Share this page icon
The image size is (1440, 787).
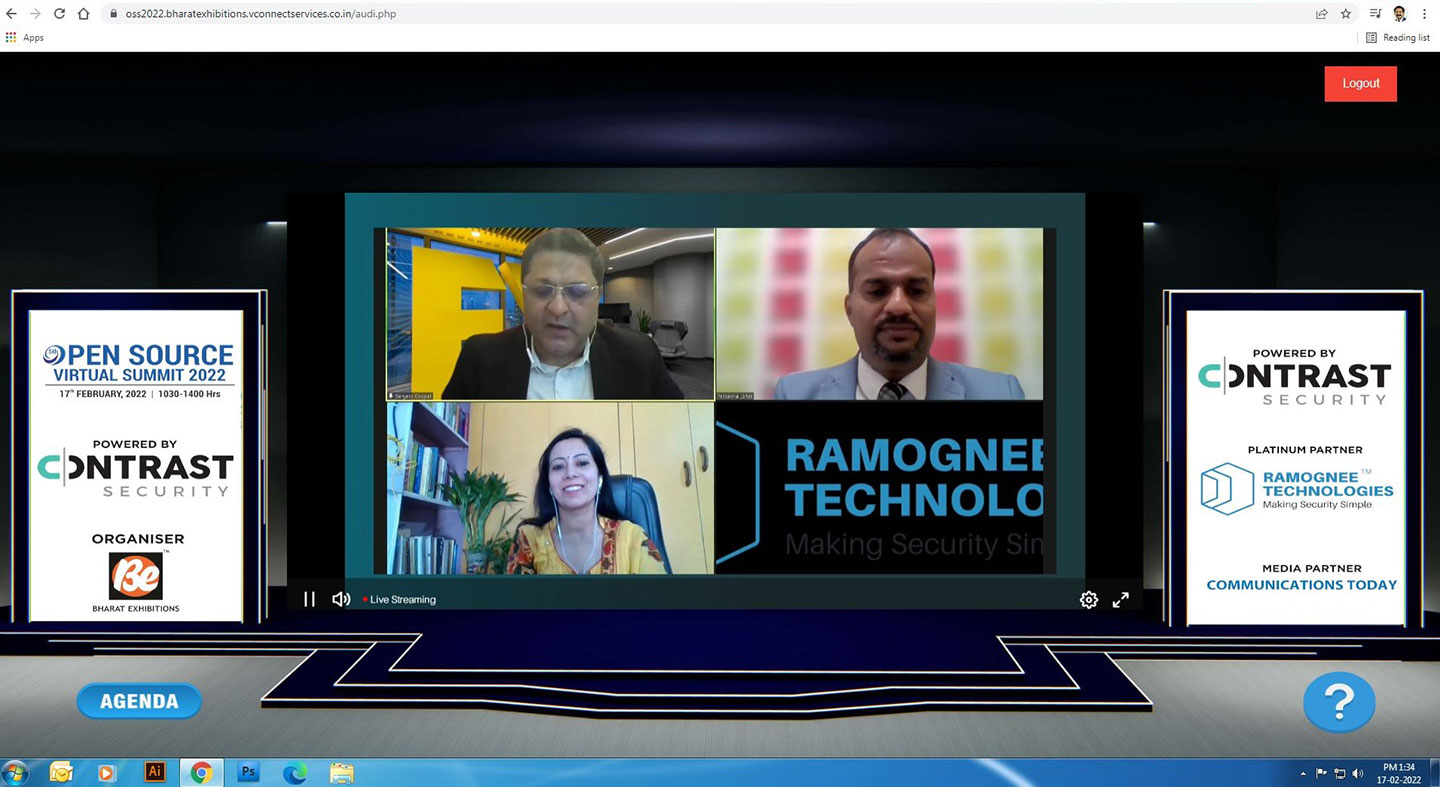tap(1321, 14)
